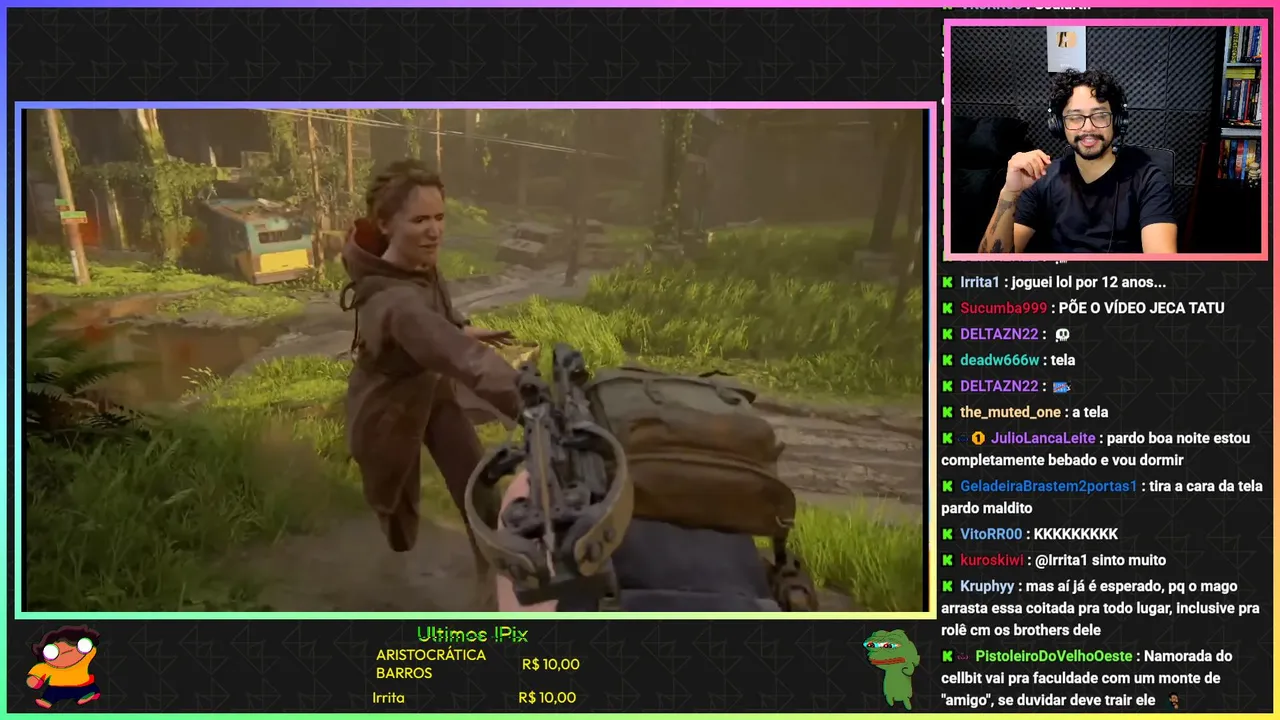Click the flag emote in DELTAZN22's message
This screenshot has height=720, width=1280.
(x=1062, y=386)
